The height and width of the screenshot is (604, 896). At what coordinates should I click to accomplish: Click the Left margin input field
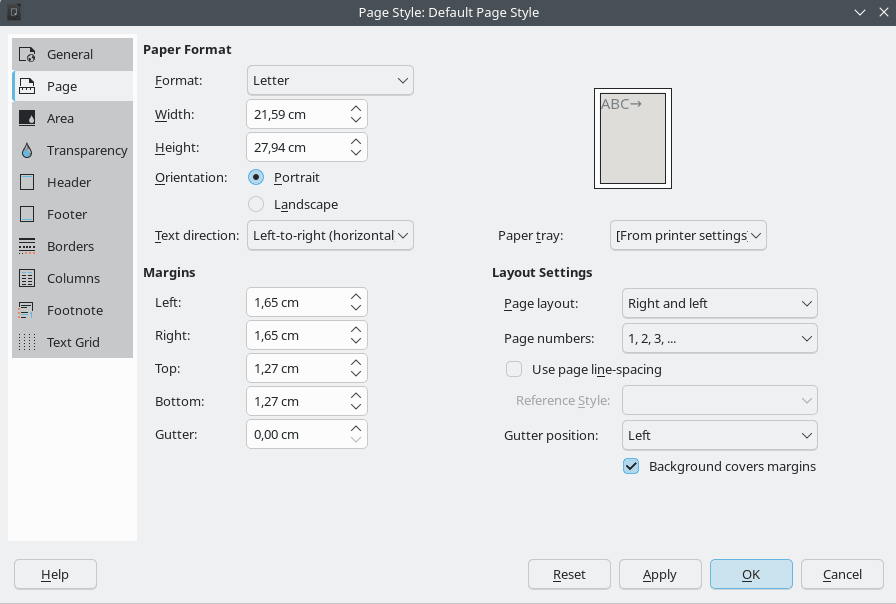coord(295,302)
